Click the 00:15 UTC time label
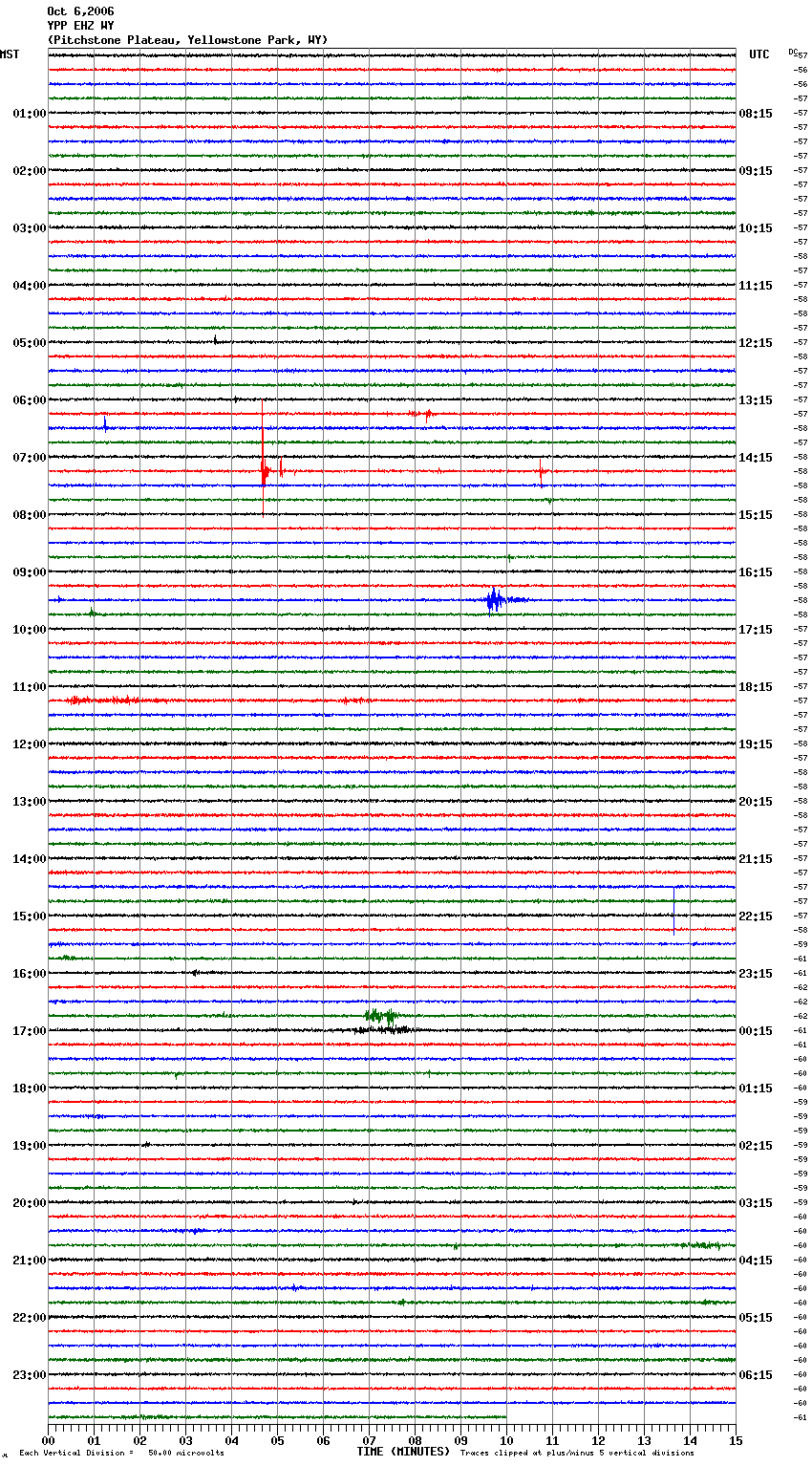This screenshot has width=812, height=1466. coord(756,1031)
